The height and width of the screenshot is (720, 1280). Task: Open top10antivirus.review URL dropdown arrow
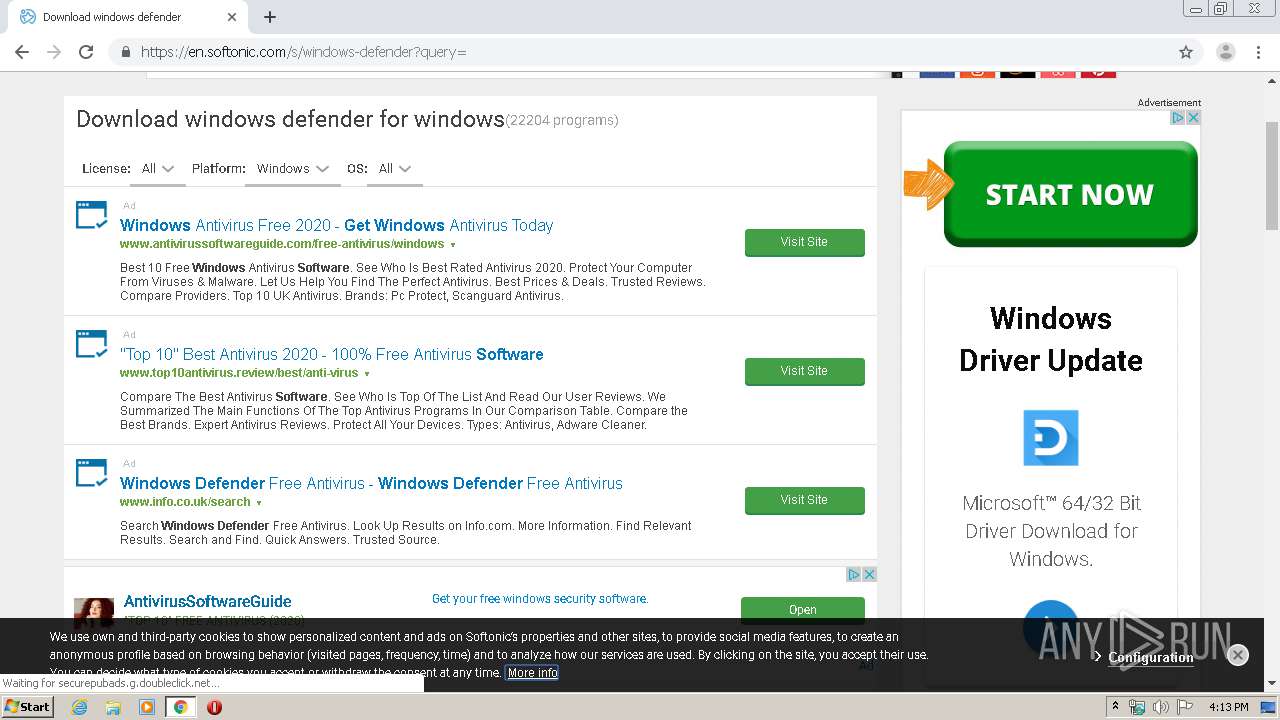(367, 374)
